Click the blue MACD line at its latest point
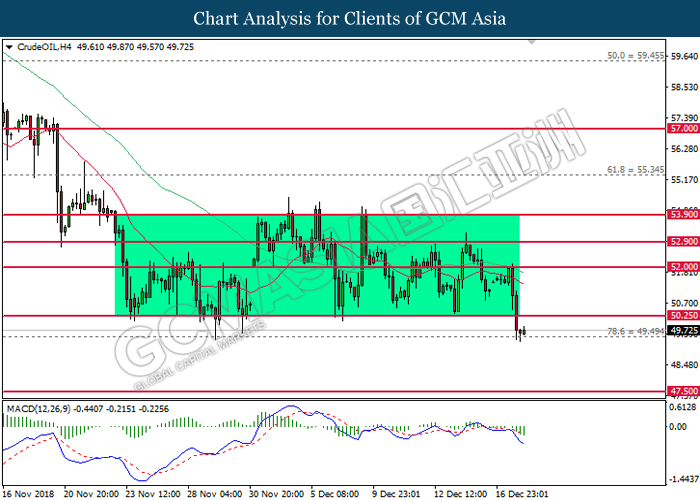 (523, 443)
